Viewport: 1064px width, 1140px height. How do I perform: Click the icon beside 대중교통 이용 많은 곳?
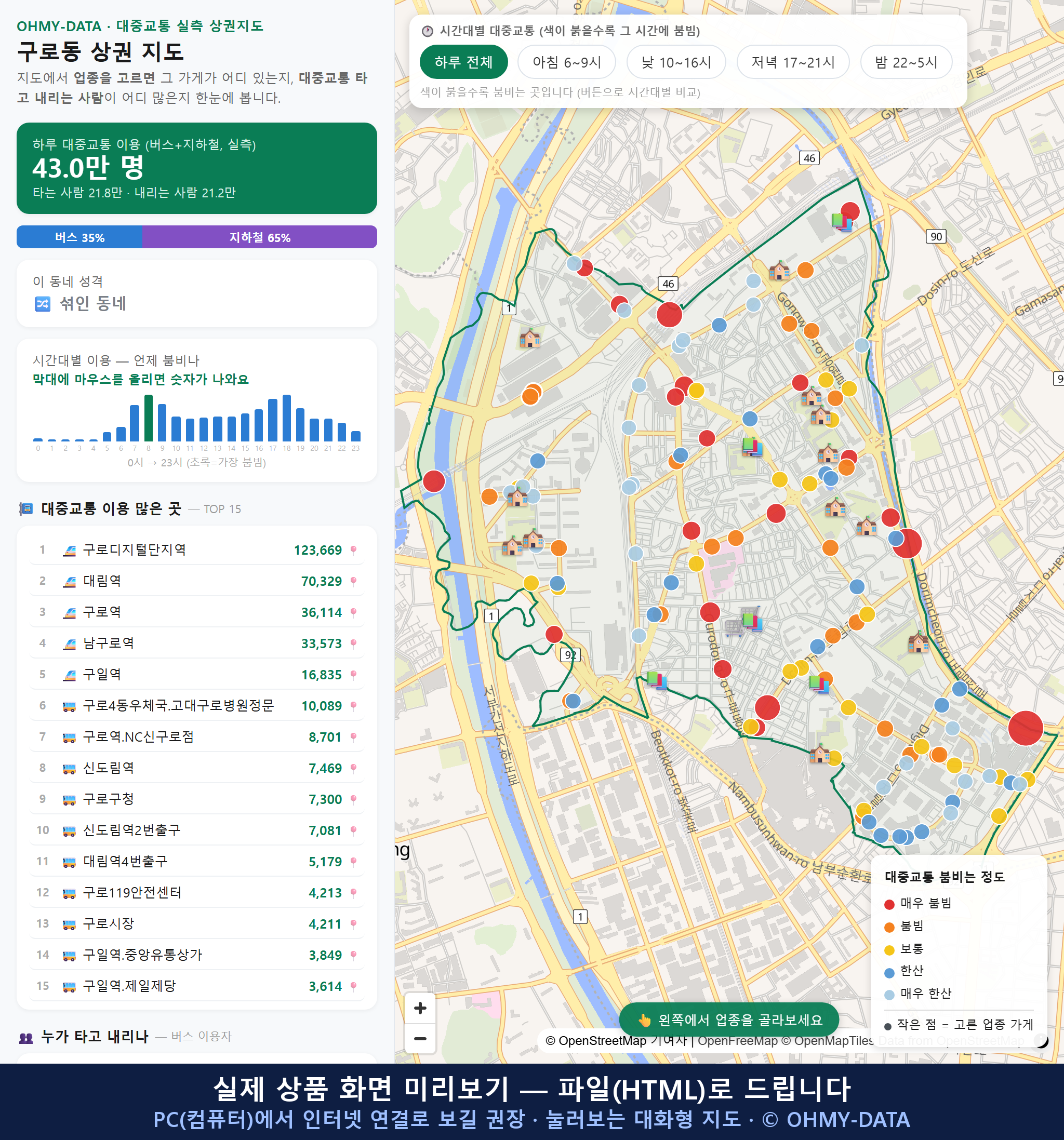point(26,508)
